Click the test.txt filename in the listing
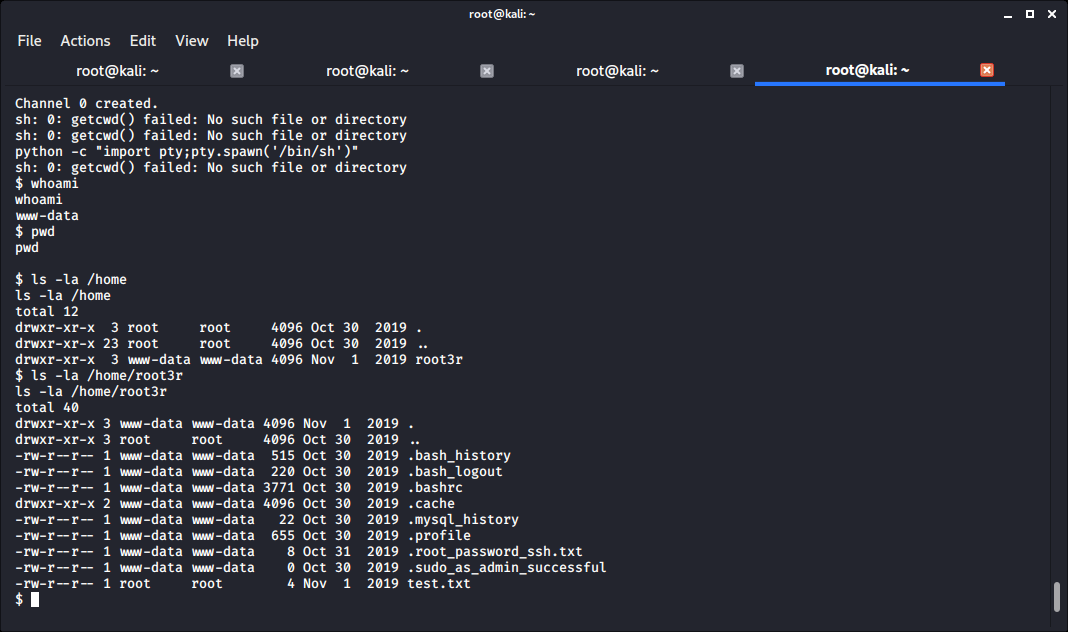 (x=438, y=584)
